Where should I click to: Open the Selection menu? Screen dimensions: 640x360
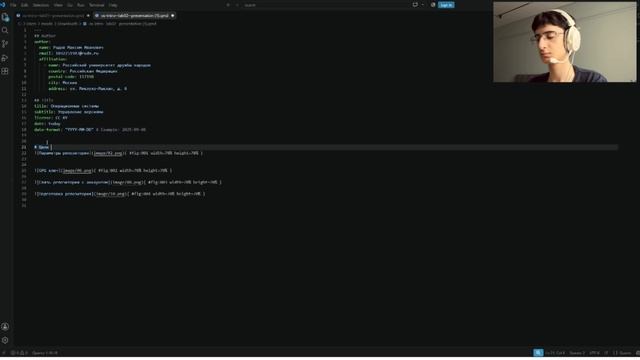point(41,5)
